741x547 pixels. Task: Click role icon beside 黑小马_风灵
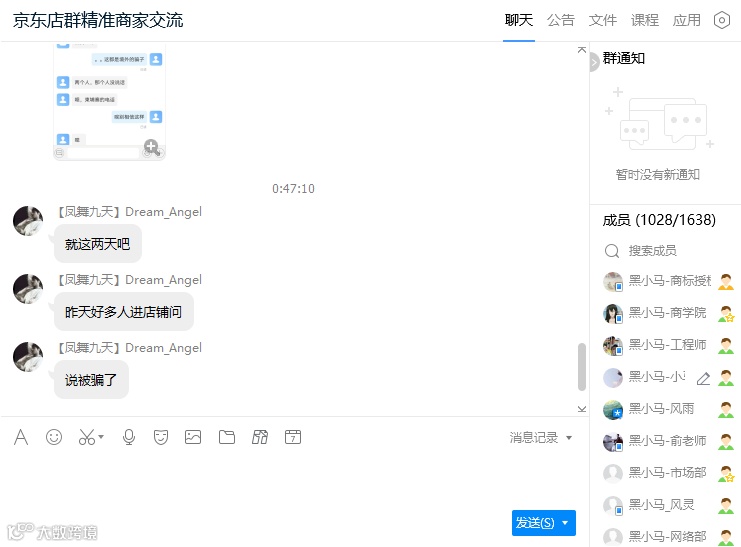tap(726, 505)
